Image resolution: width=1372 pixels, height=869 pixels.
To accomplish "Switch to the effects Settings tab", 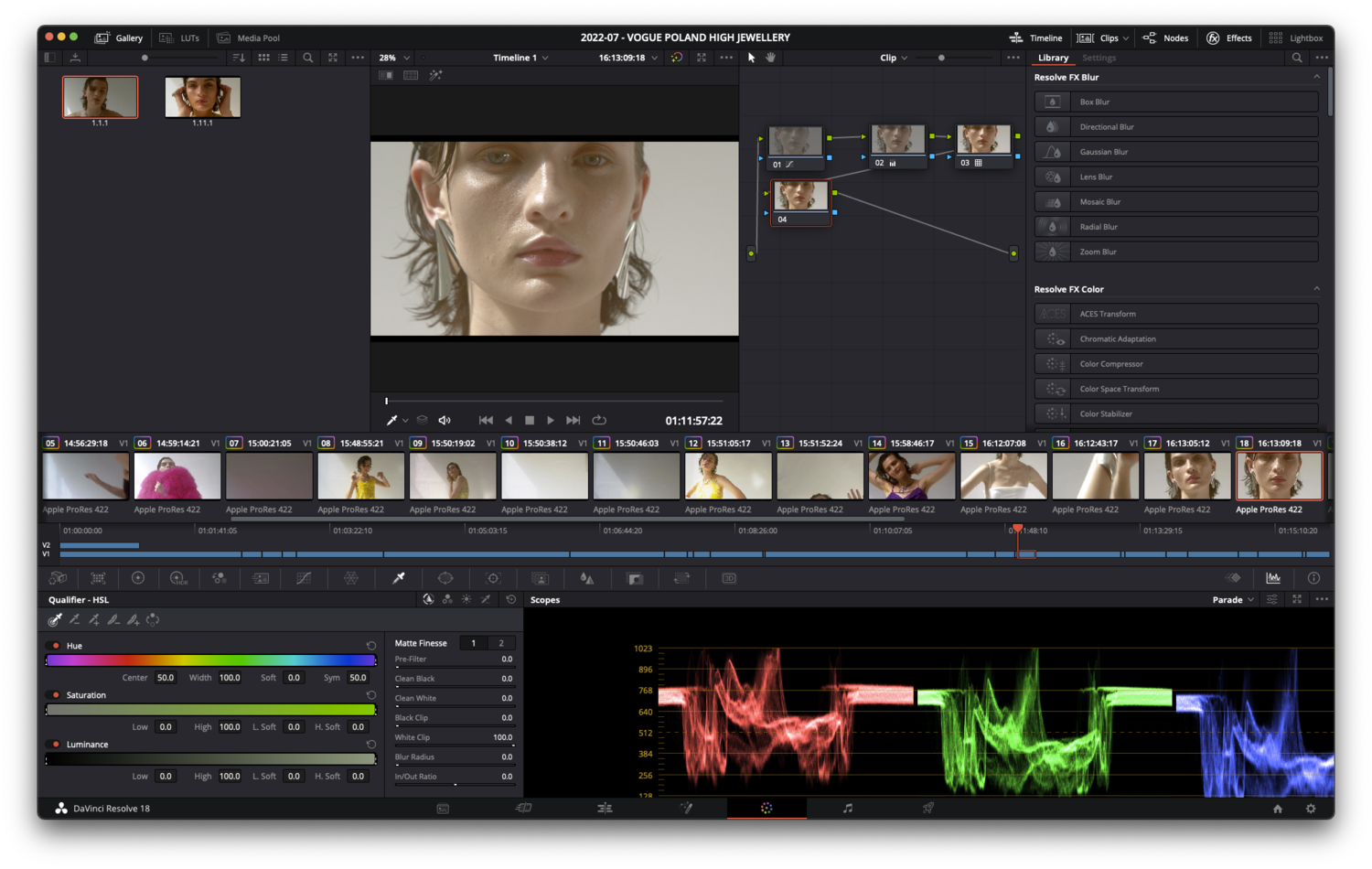I will 1099,58.
